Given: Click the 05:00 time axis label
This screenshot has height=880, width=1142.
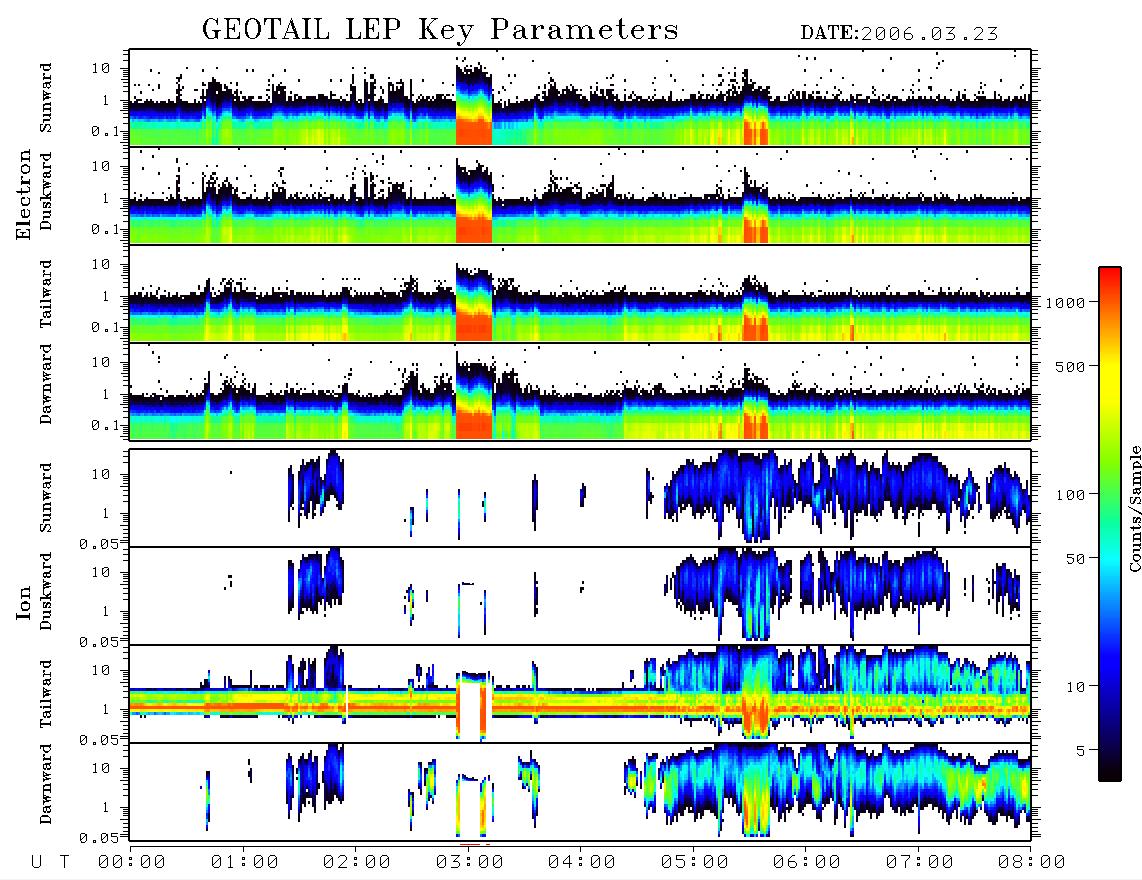Looking at the screenshot, I should [694, 863].
